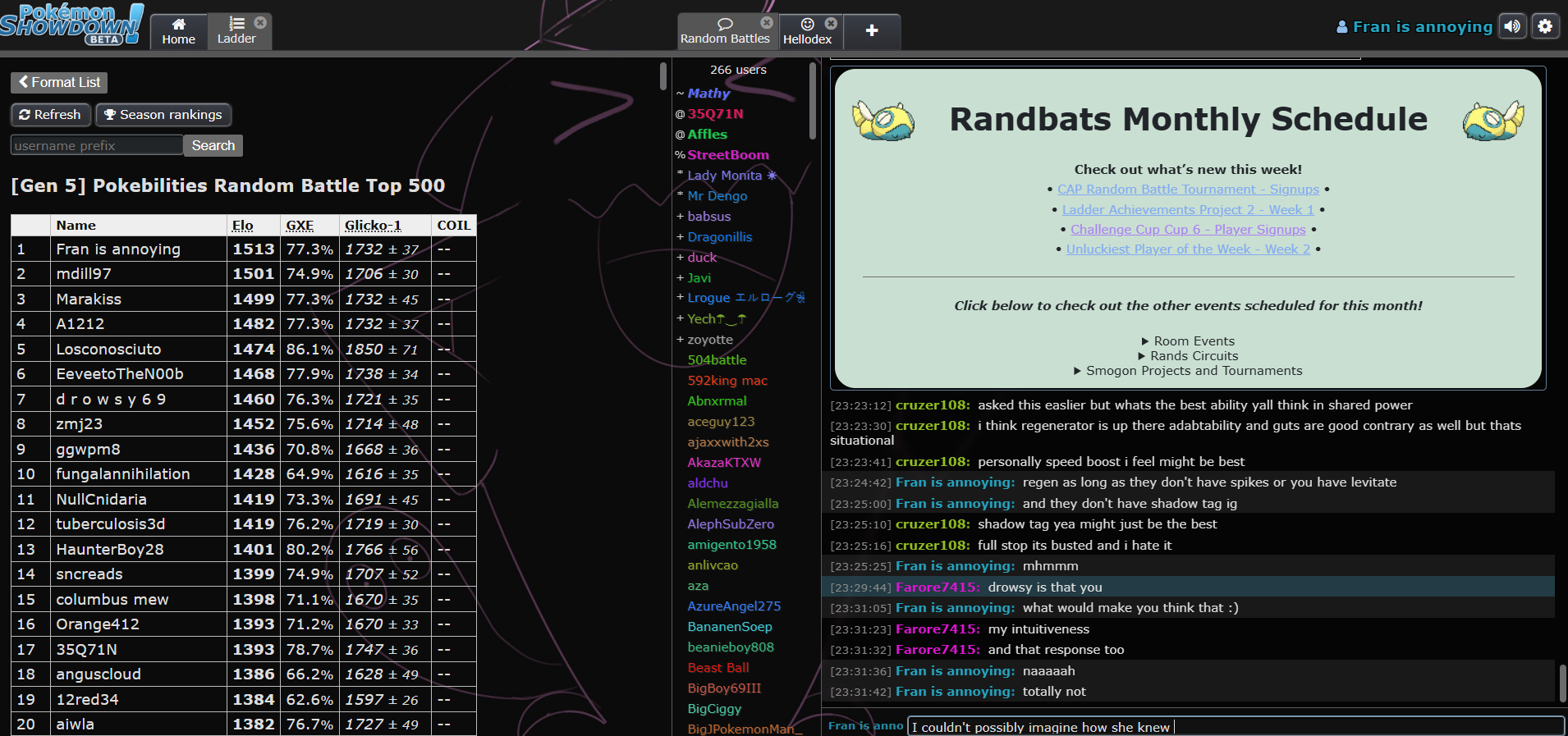The height and width of the screenshot is (736, 1568).
Task: Open user StreetBoom in the user list
Action: pyautogui.click(x=727, y=155)
